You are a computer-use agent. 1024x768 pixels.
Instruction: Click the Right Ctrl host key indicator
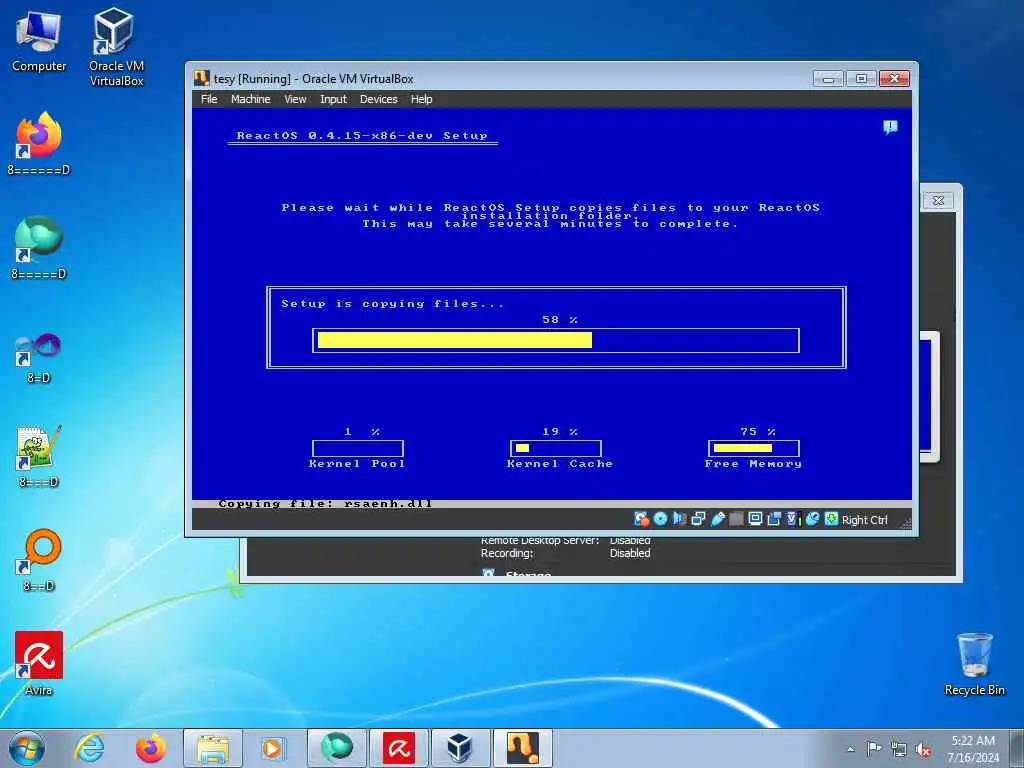pos(865,520)
